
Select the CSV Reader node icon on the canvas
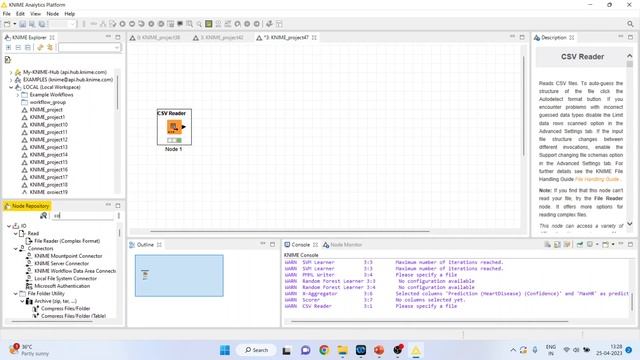click(174, 127)
